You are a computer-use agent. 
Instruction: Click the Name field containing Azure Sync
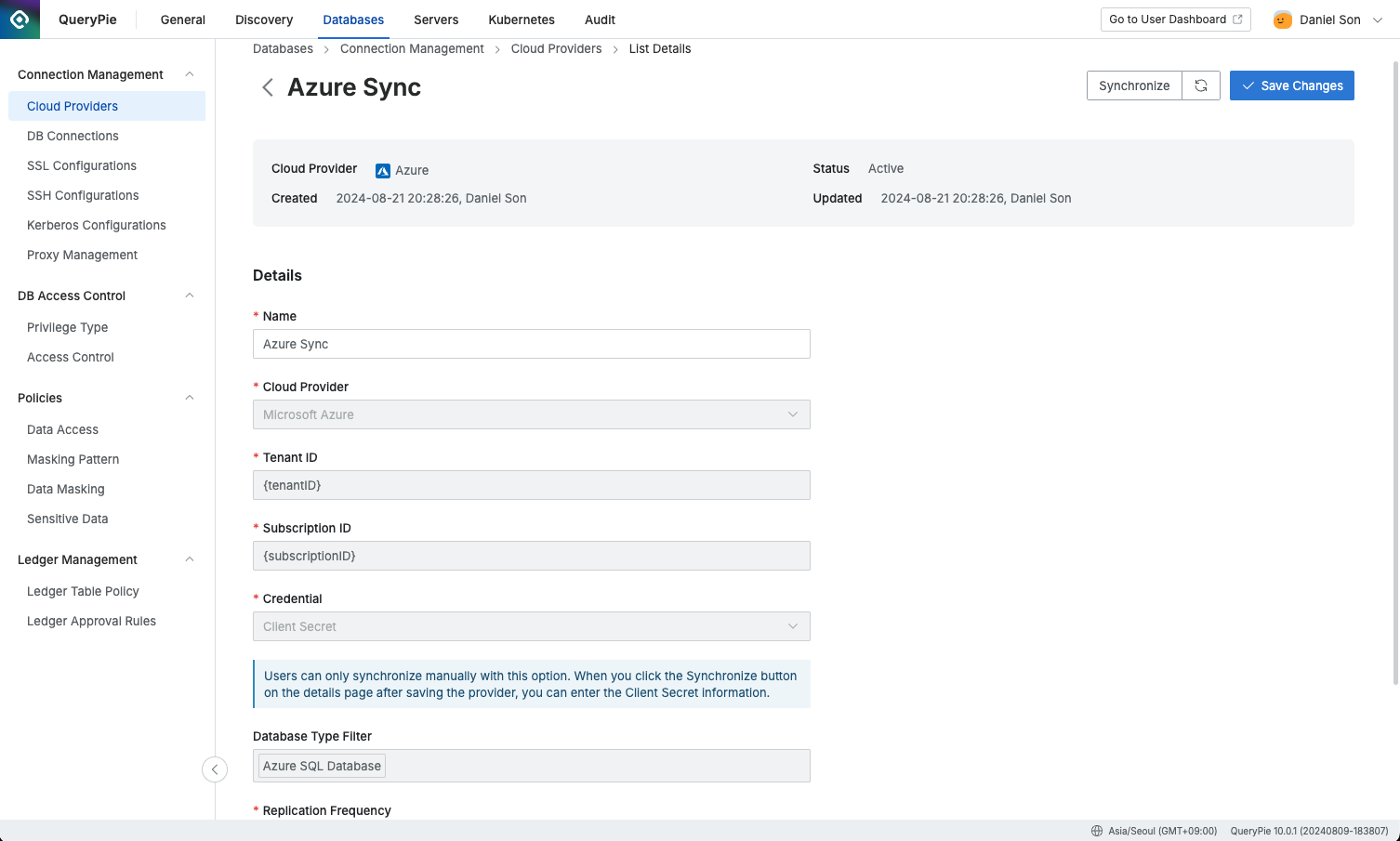532,344
